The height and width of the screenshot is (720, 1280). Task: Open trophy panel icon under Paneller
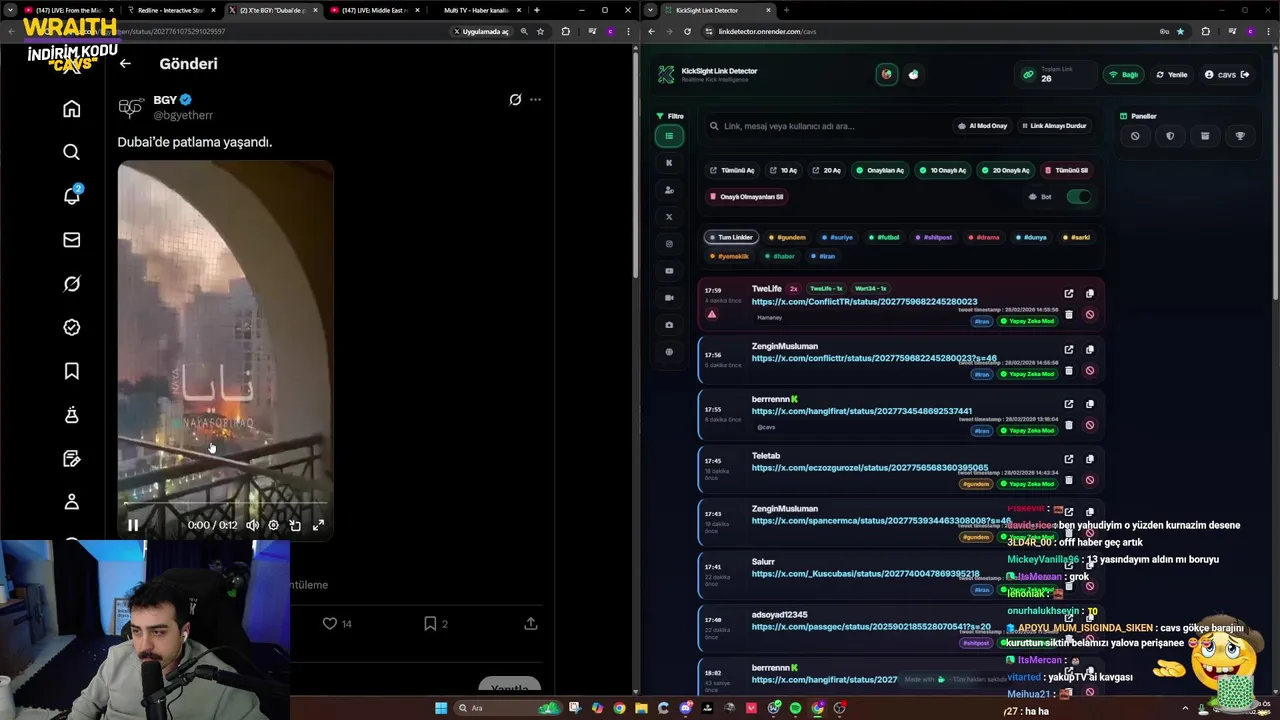(1240, 136)
